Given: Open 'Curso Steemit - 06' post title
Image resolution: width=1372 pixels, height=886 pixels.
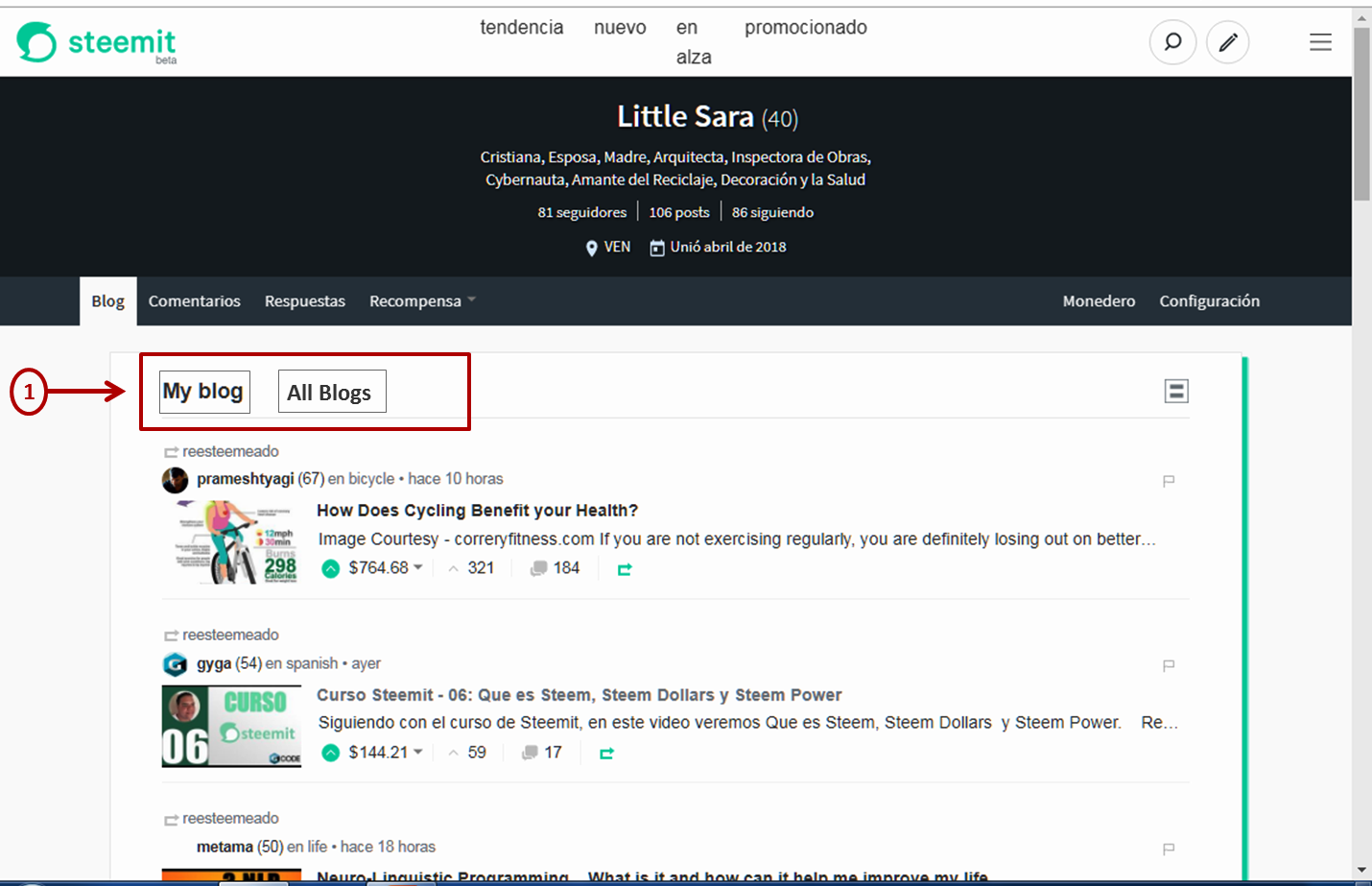Looking at the screenshot, I should 580,695.
